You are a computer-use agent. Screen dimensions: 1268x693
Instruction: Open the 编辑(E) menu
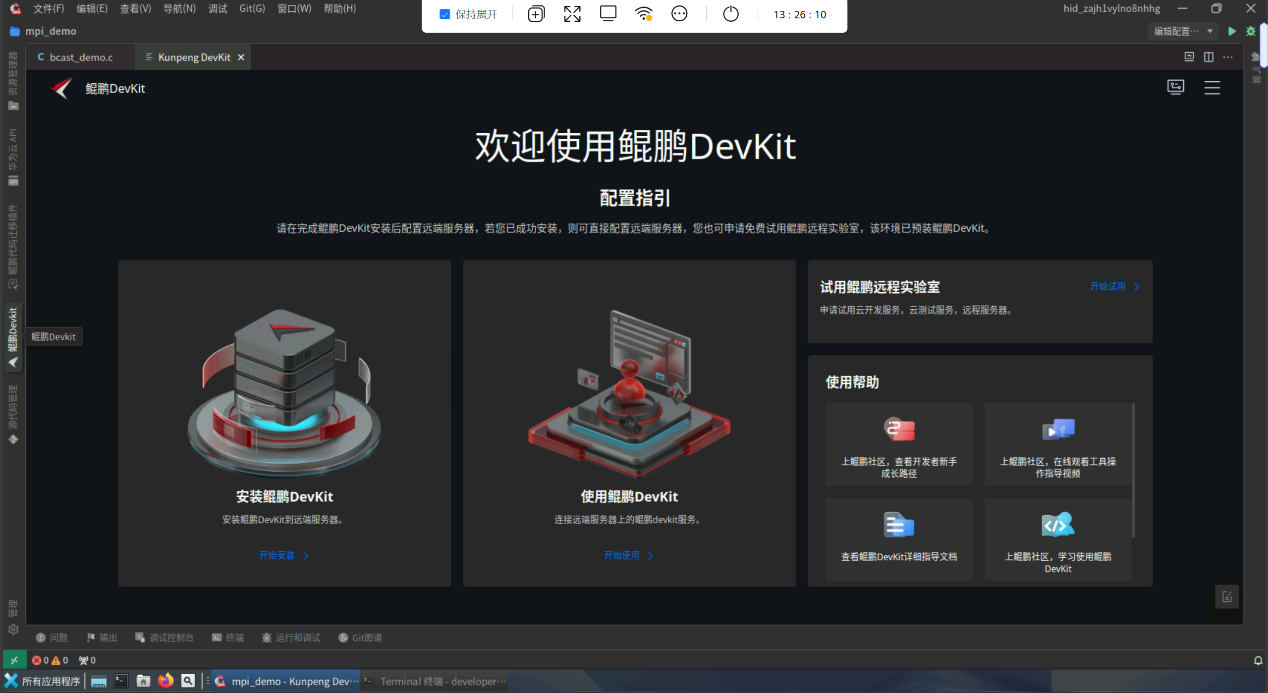92,8
